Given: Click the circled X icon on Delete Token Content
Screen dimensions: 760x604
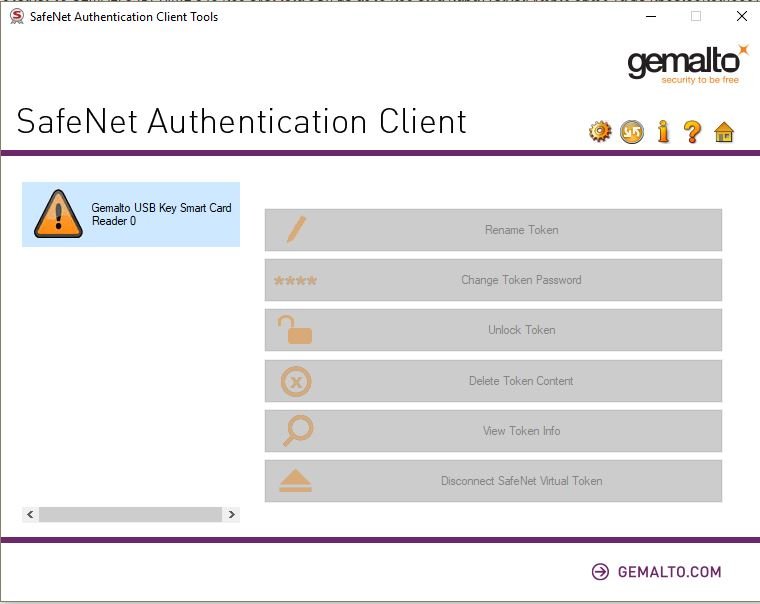Looking at the screenshot, I should click(296, 381).
